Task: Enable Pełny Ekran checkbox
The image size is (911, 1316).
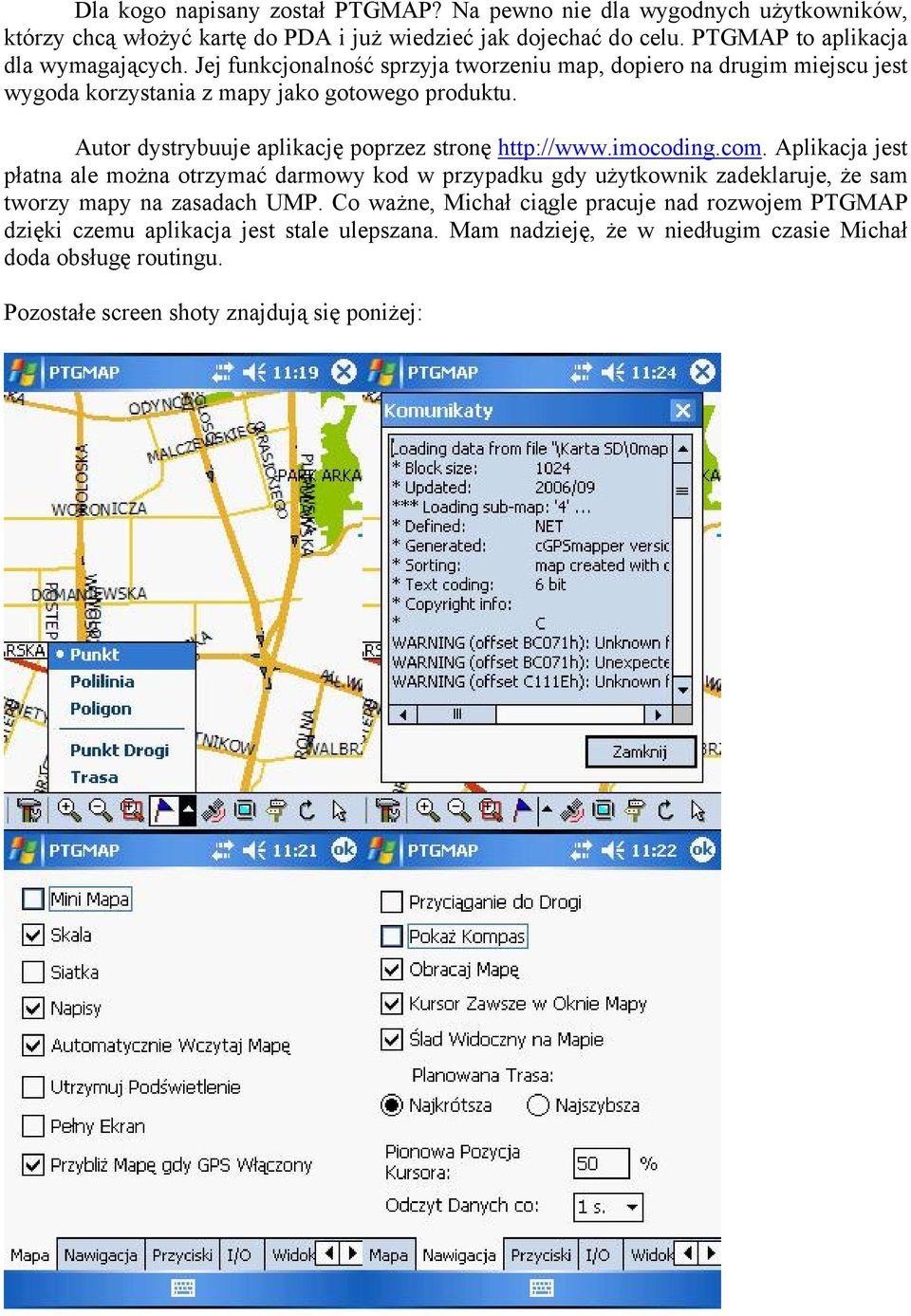Action: [33, 1126]
